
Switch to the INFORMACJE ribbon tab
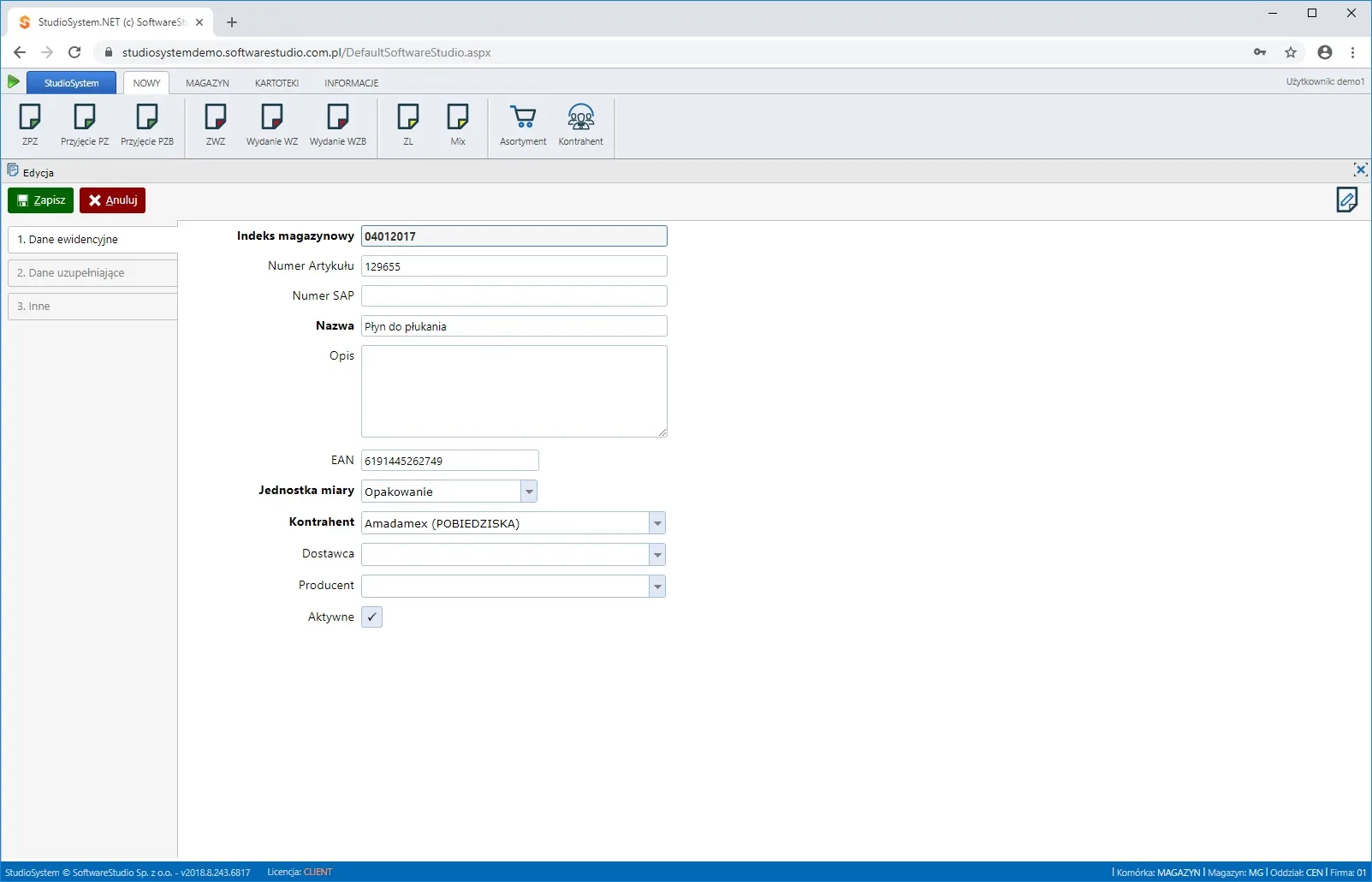[351, 83]
